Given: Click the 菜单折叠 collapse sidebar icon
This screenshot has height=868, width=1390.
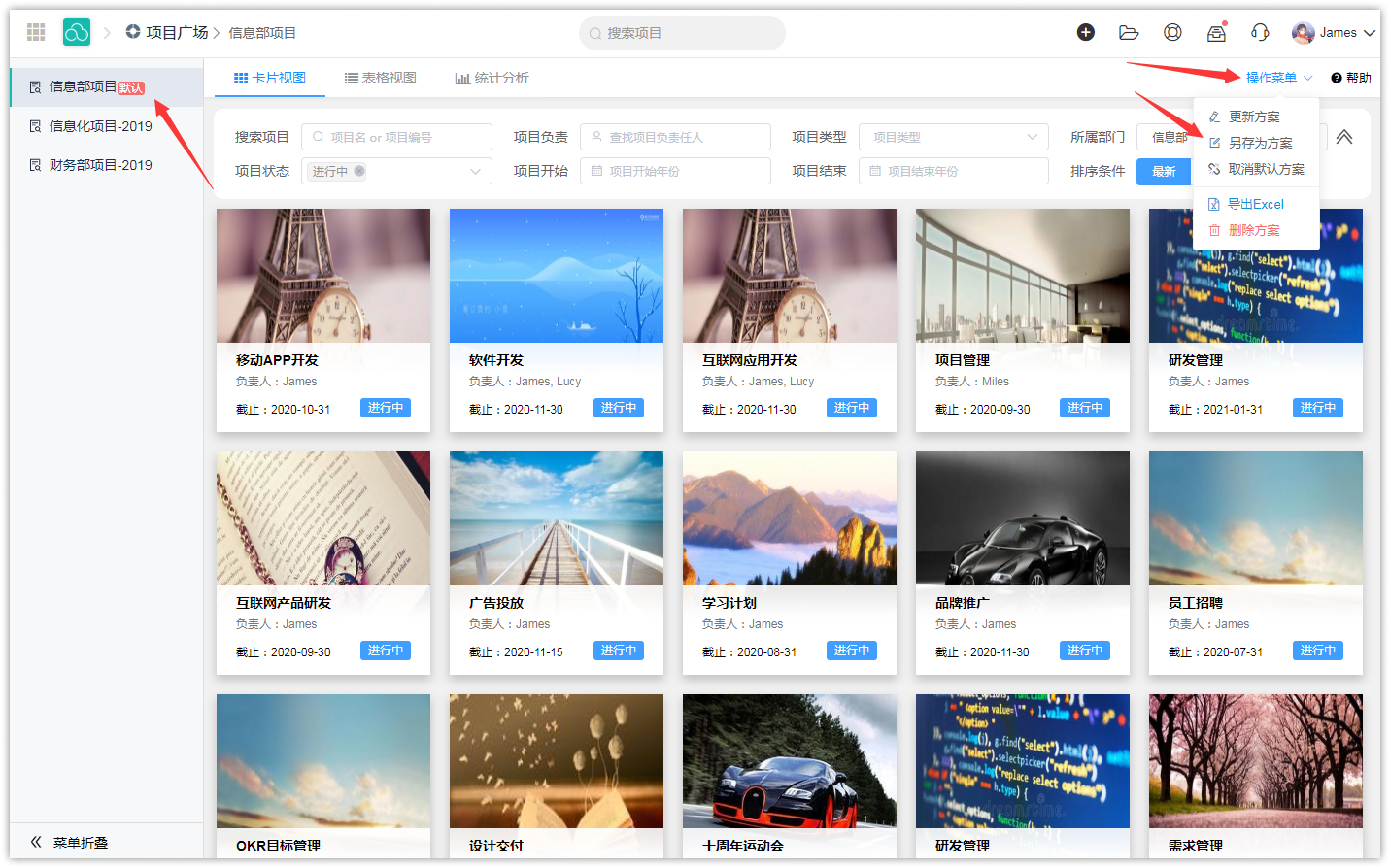Looking at the screenshot, I should (36, 842).
